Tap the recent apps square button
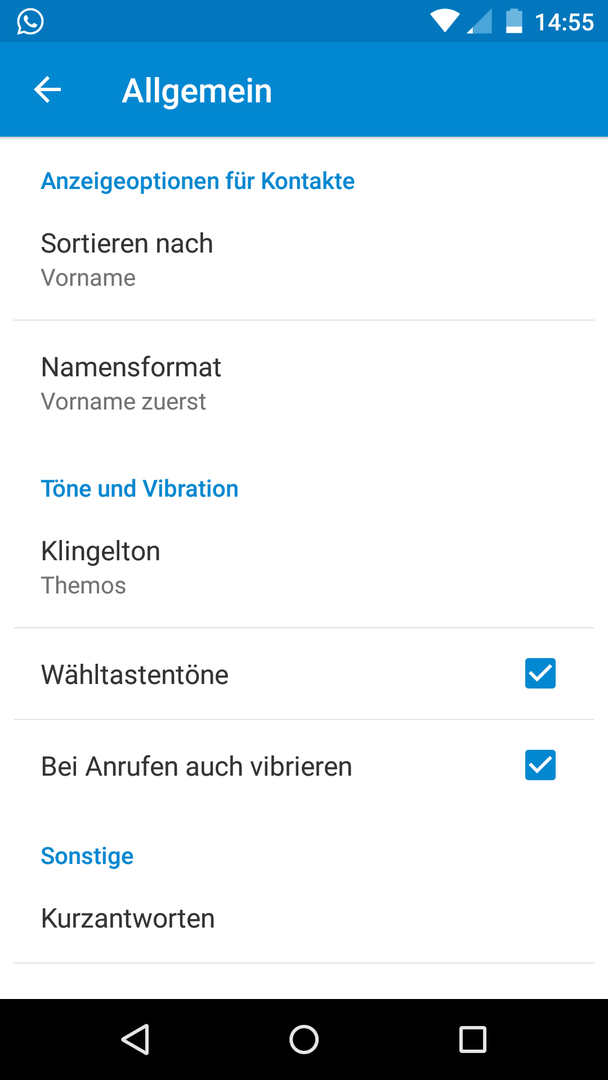608x1080 pixels. tap(472, 1039)
